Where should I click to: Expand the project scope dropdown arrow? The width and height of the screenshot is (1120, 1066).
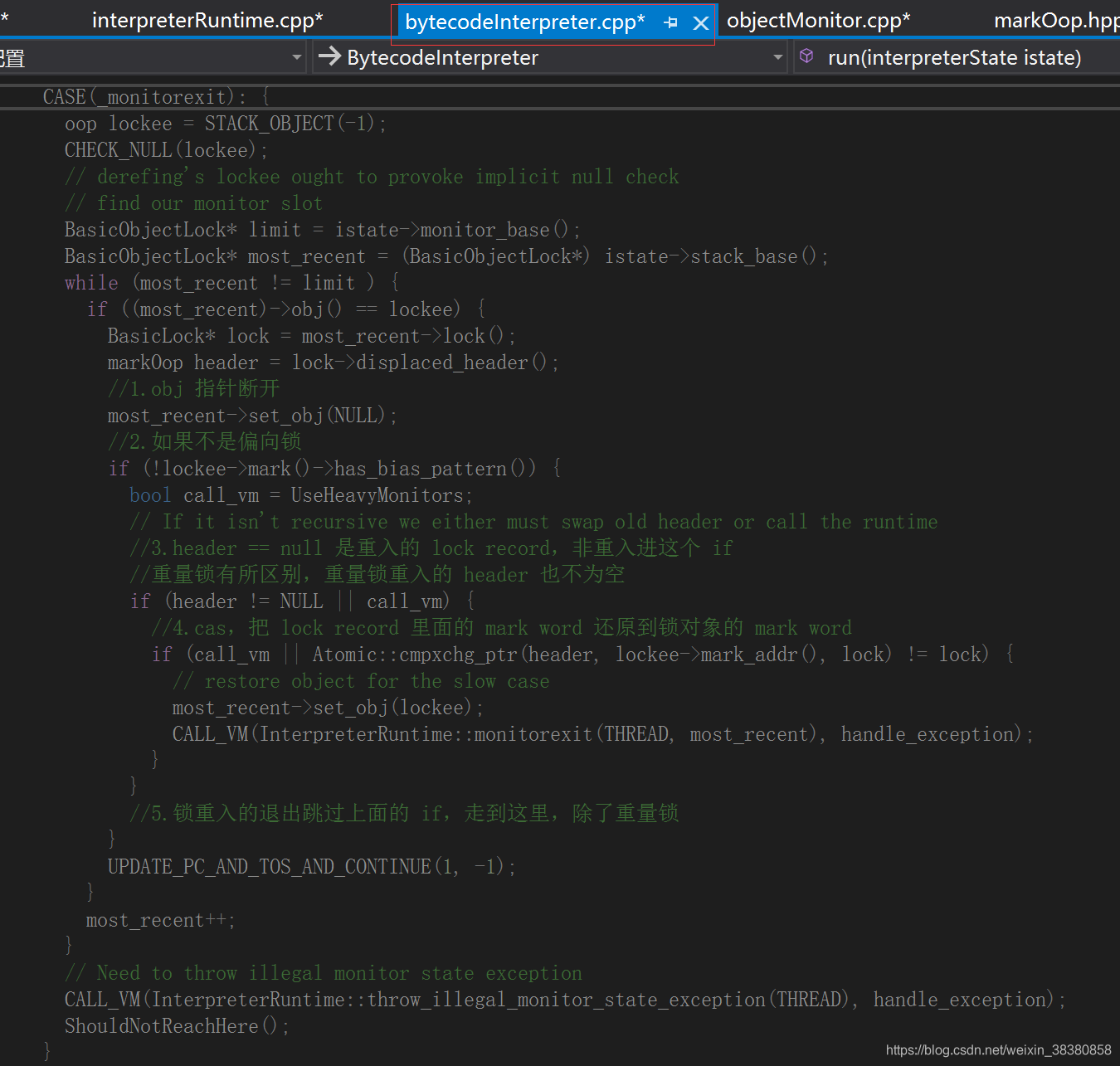point(297,57)
